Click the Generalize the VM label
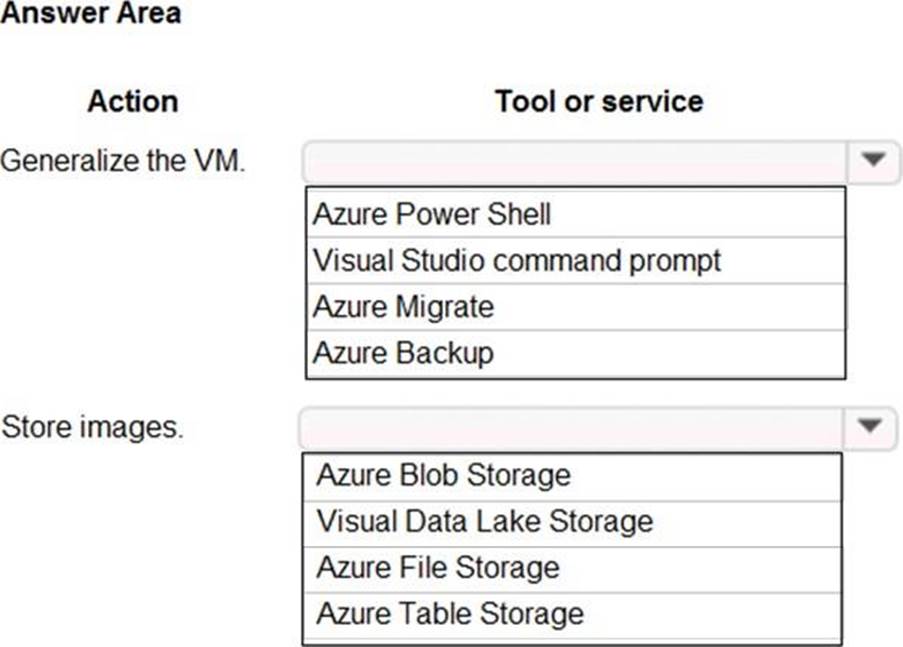 122,161
